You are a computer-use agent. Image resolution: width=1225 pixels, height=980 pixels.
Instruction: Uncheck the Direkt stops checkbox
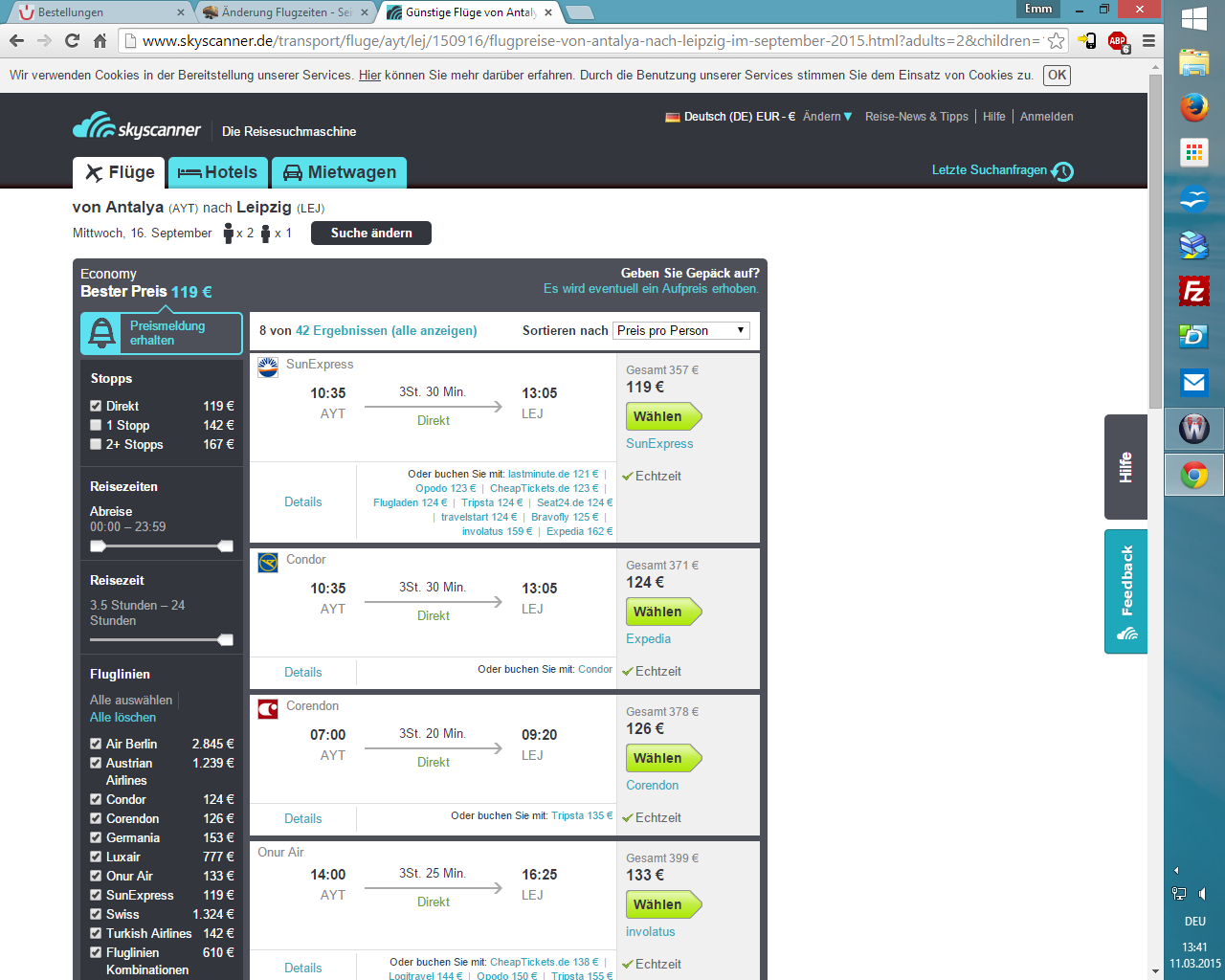pyautogui.click(x=96, y=406)
